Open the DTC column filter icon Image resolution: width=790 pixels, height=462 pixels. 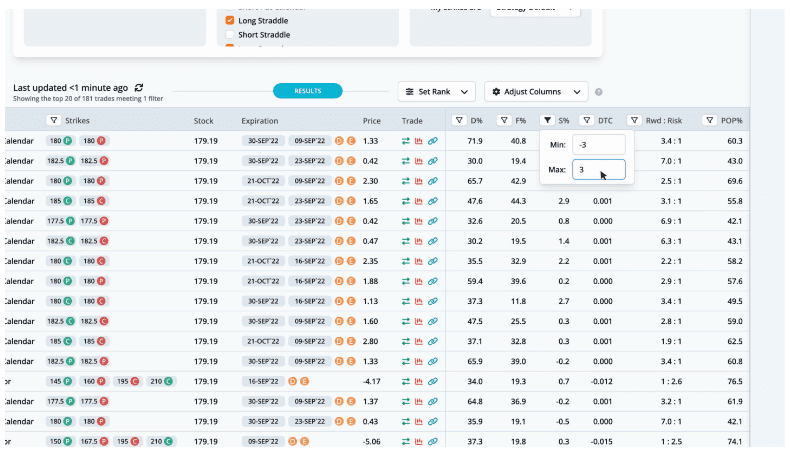[588, 121]
